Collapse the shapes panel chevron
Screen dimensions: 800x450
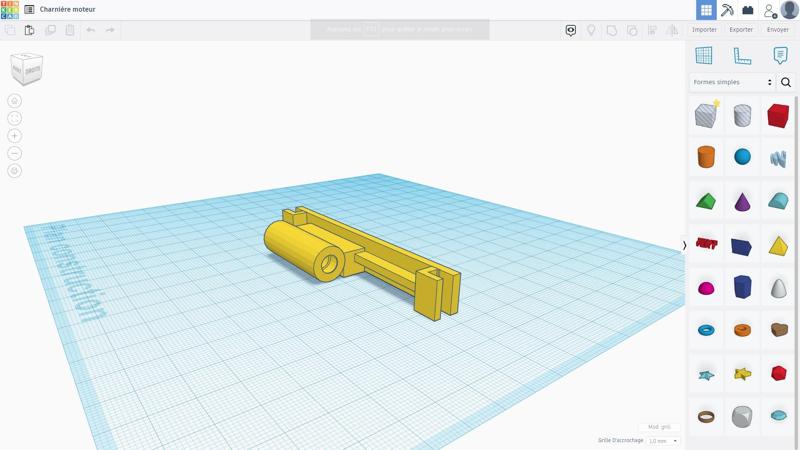point(684,245)
